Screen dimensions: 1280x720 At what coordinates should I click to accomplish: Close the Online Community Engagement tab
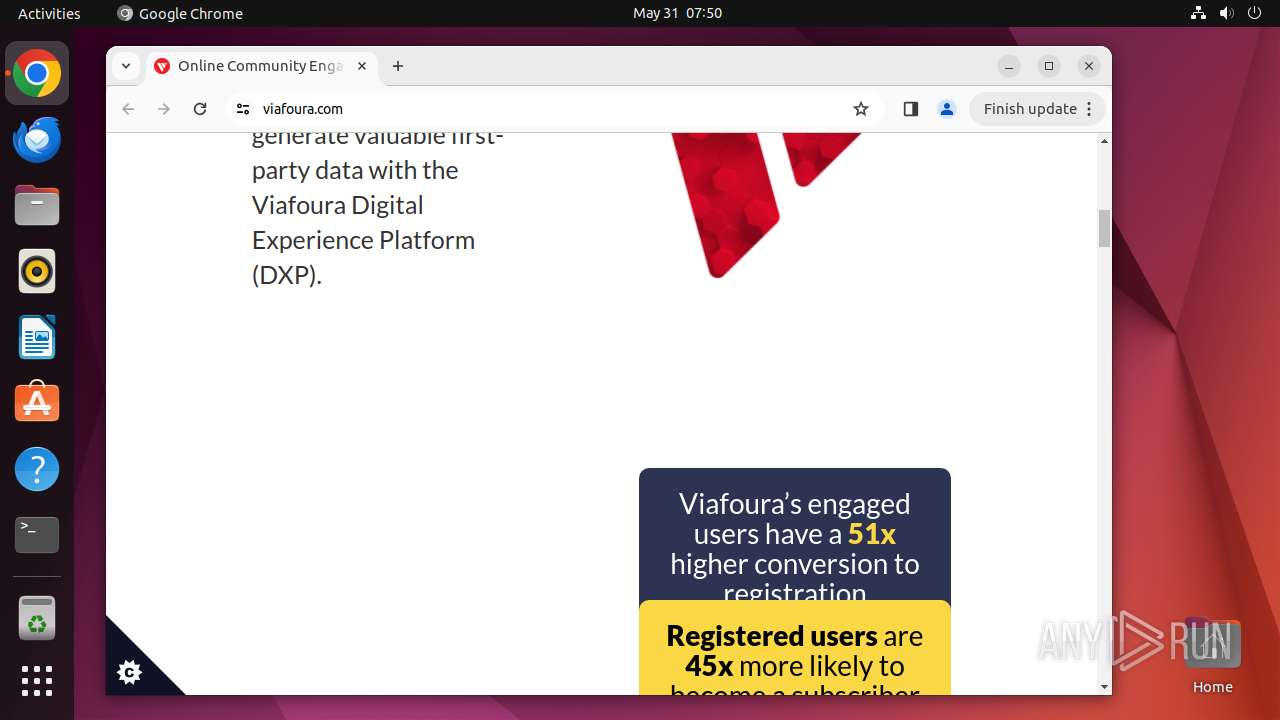(362, 66)
